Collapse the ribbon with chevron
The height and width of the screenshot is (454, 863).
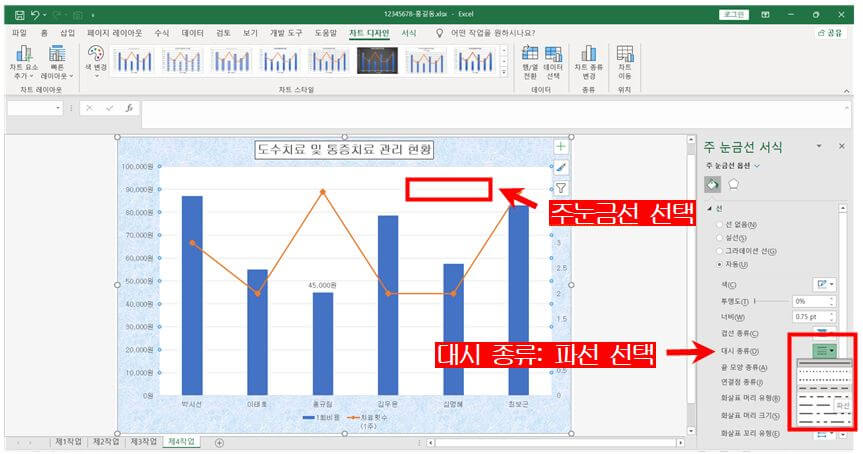pos(846,91)
